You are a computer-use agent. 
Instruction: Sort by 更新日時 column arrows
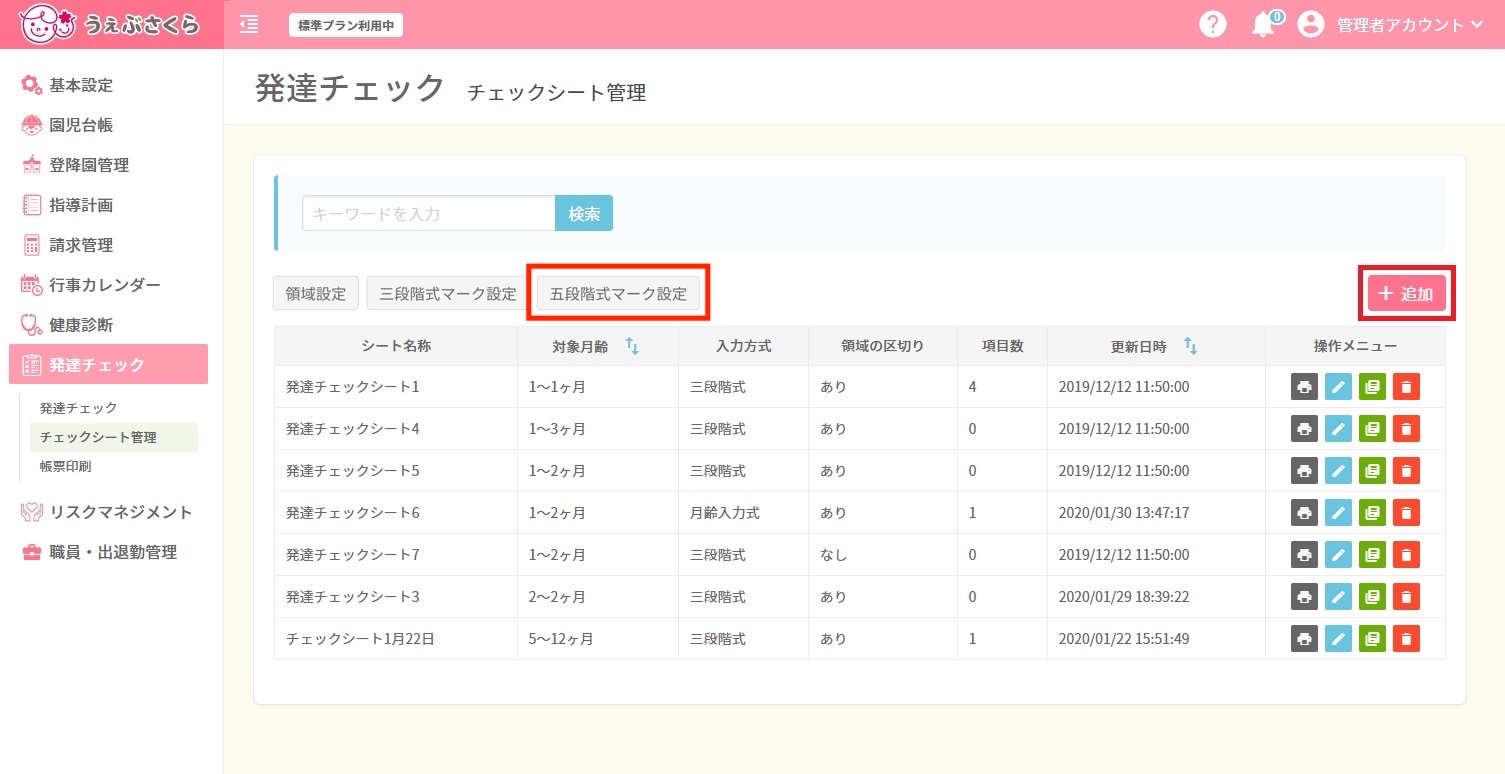click(x=1190, y=346)
